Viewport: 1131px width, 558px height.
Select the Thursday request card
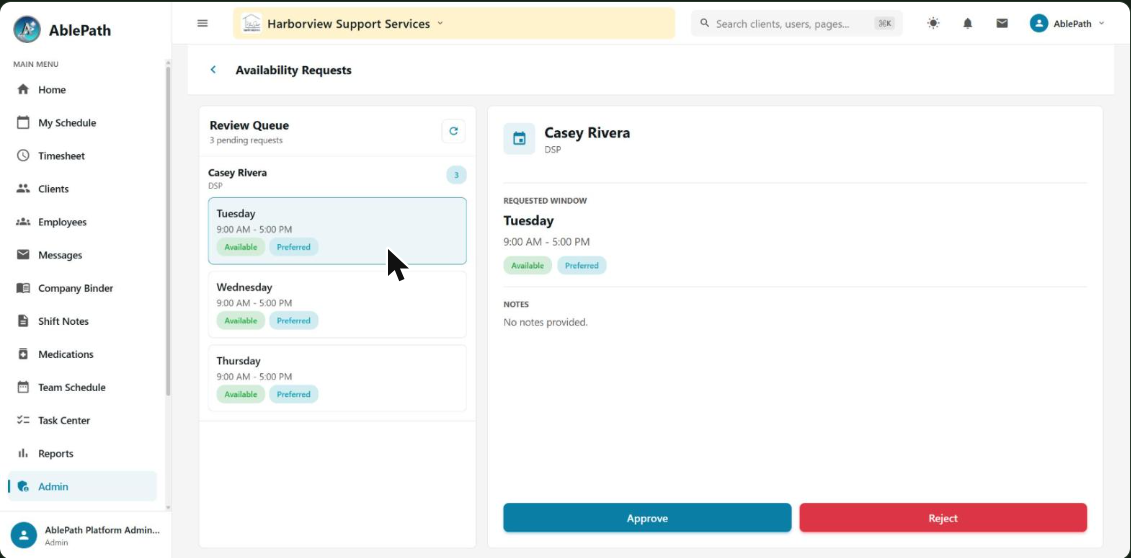click(338, 378)
